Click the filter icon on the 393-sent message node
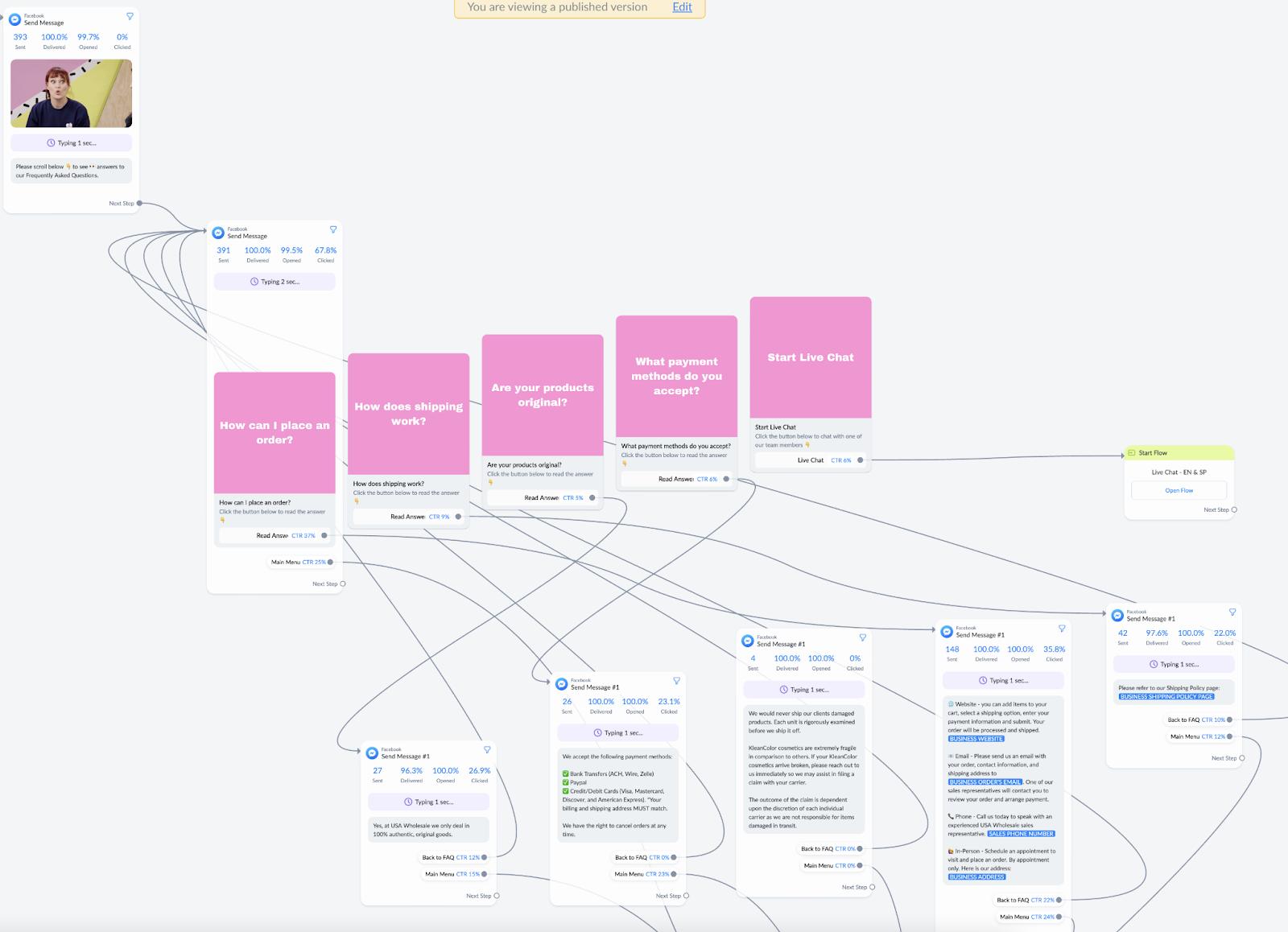 pyautogui.click(x=130, y=16)
